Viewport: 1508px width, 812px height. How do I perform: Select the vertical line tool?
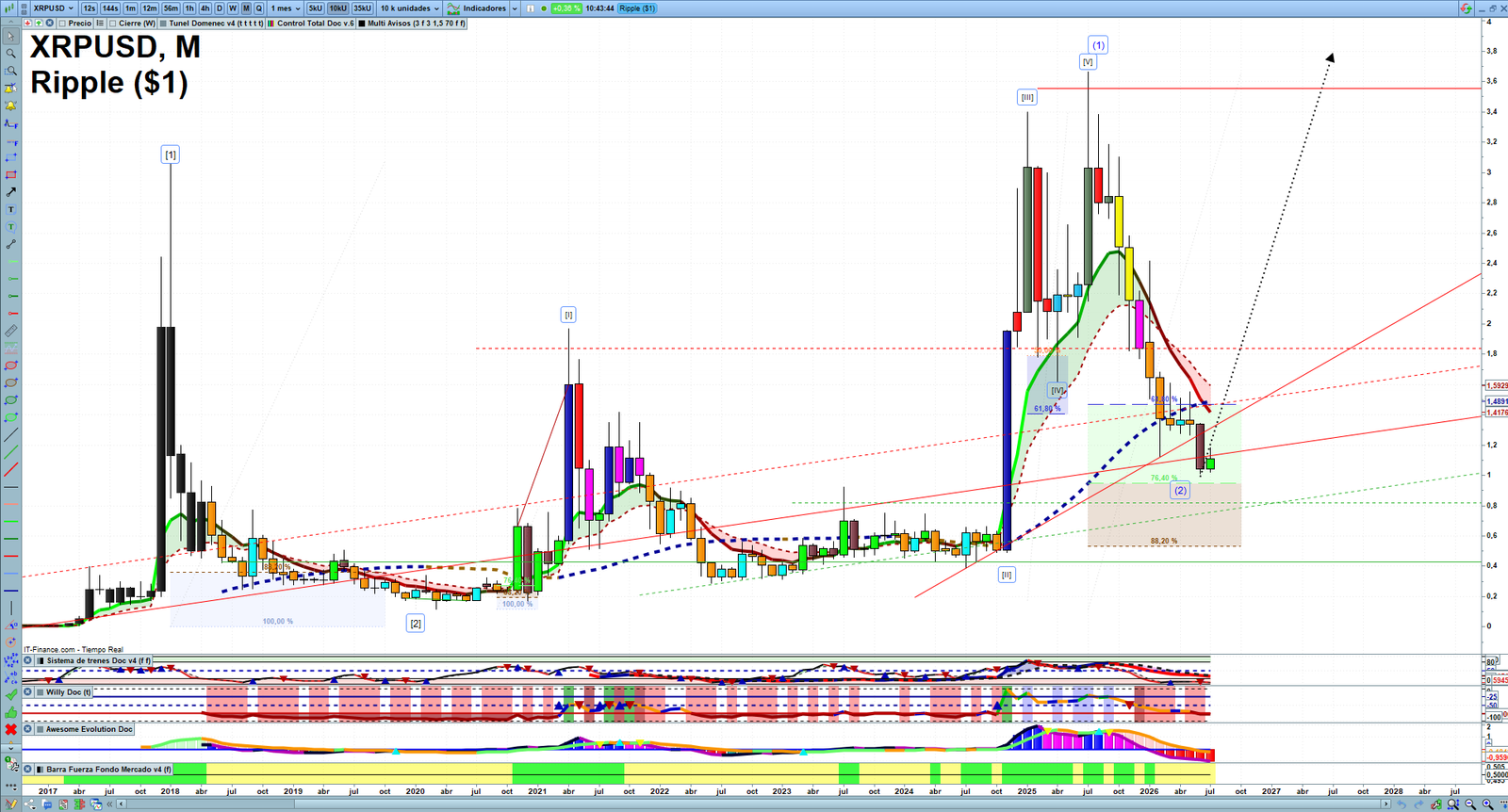coord(11,608)
